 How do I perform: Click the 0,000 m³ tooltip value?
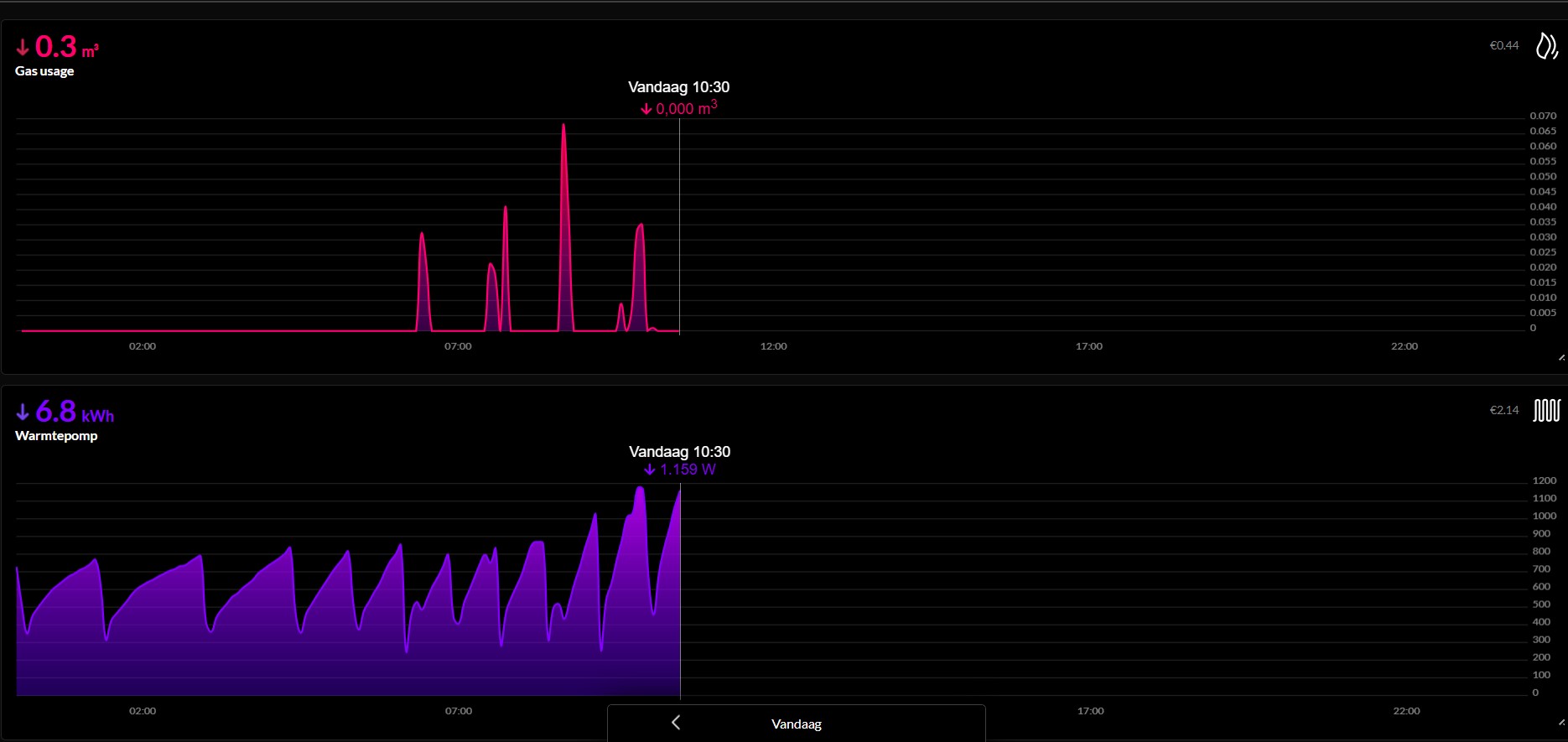click(x=685, y=109)
